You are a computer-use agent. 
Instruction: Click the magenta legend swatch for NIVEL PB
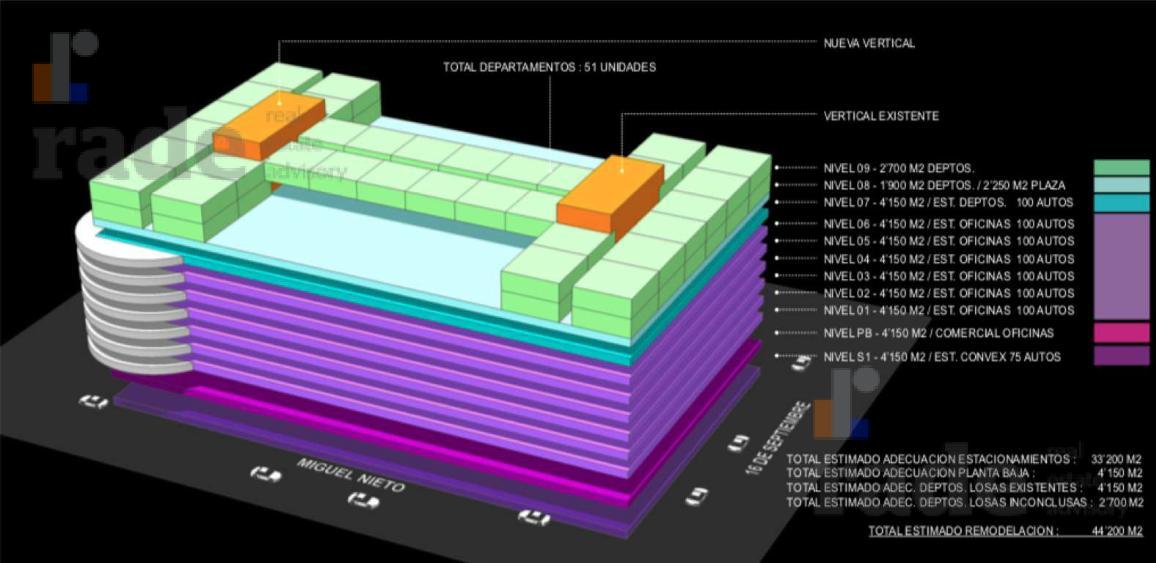[x=1121, y=332]
